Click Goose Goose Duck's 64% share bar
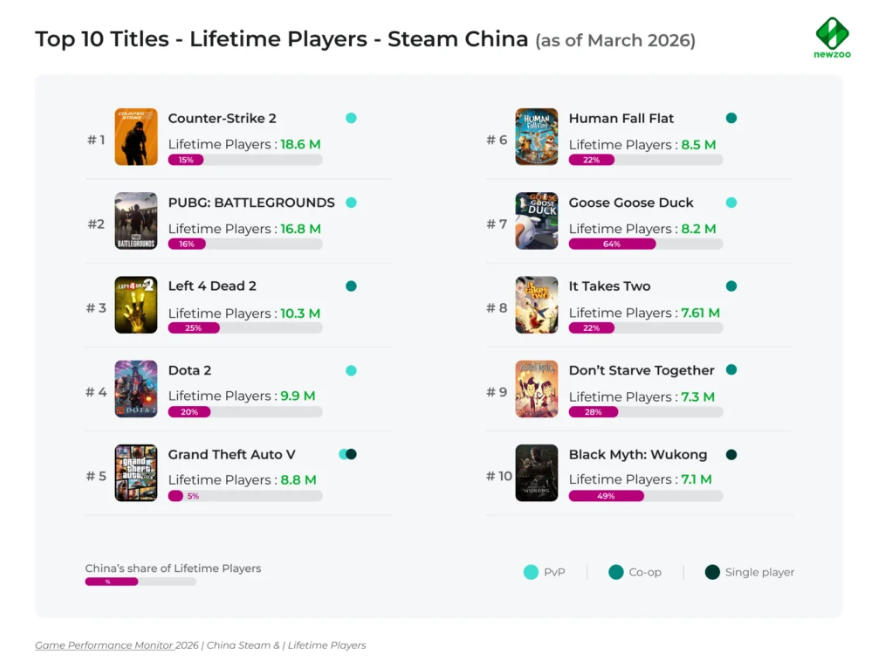The height and width of the screenshot is (670, 874). [x=612, y=244]
